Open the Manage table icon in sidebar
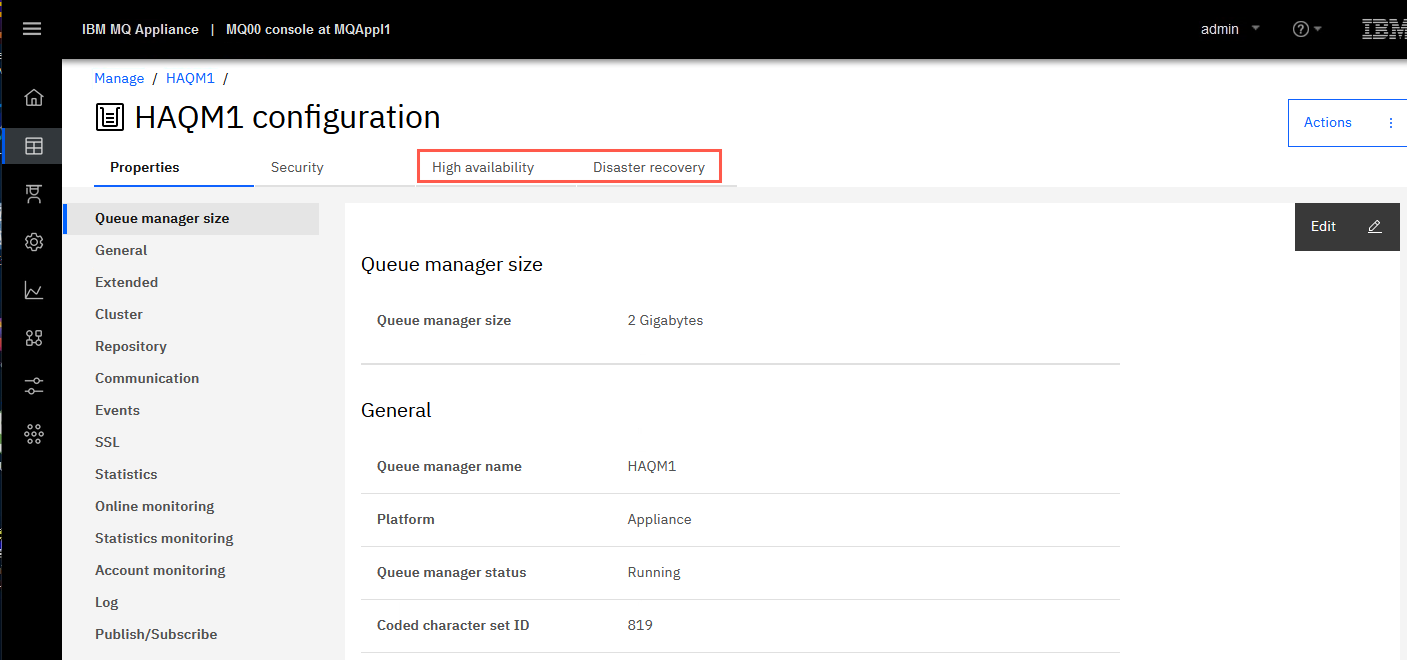The image size is (1407, 660). point(34,146)
